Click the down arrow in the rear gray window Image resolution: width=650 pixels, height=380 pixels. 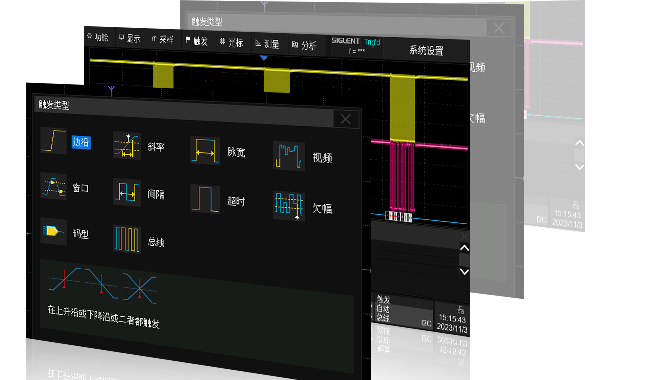click(x=580, y=167)
